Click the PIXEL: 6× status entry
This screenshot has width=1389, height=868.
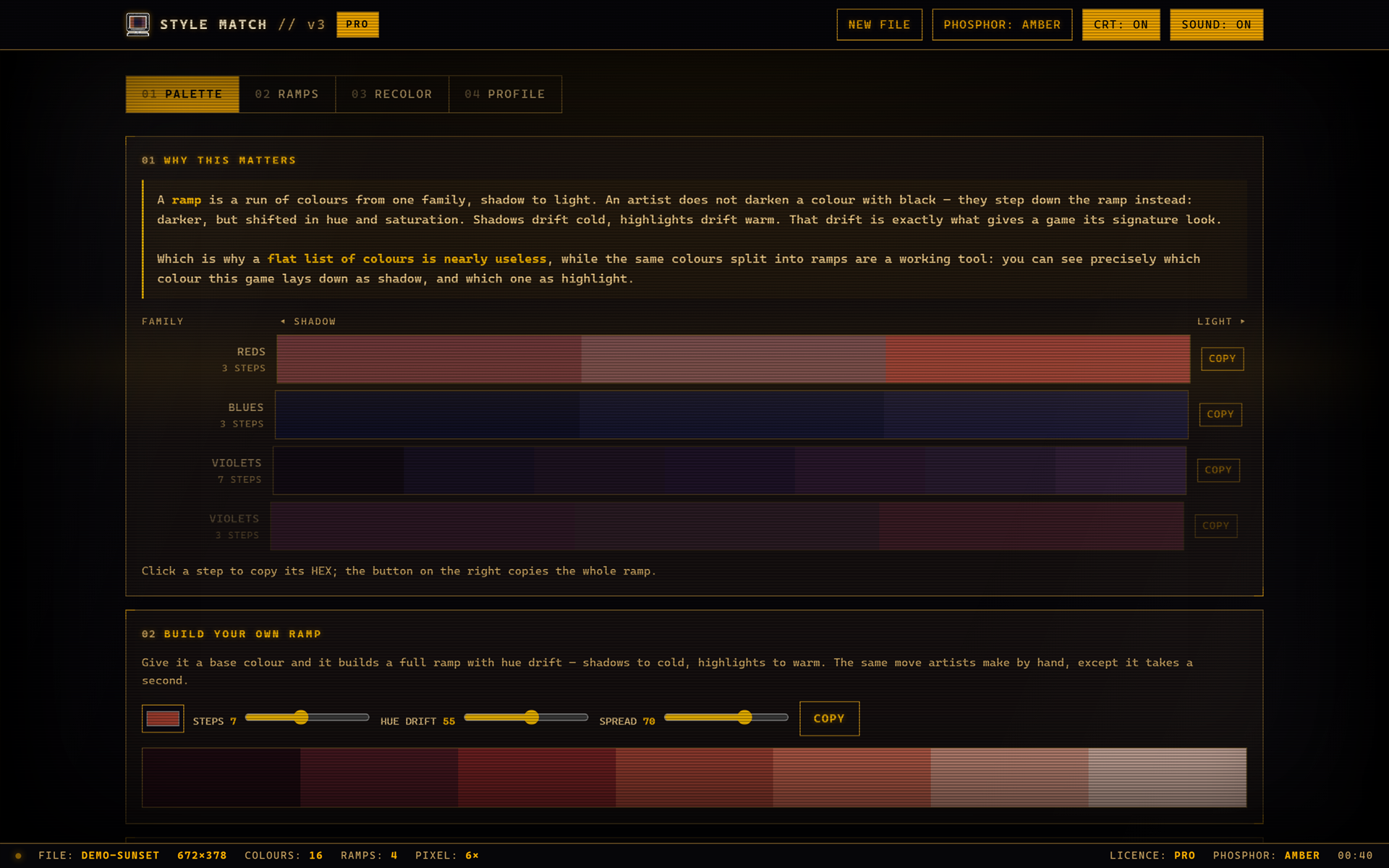click(x=447, y=856)
